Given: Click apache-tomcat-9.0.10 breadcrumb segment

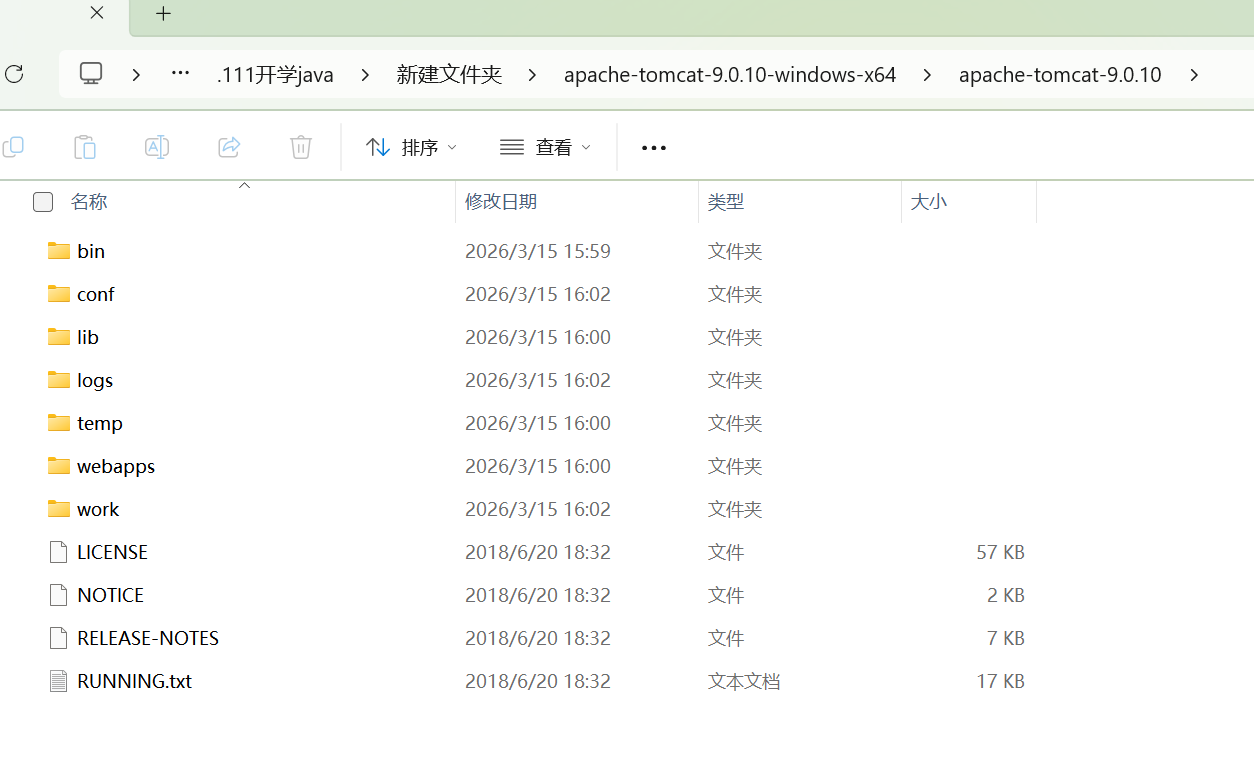Looking at the screenshot, I should [x=1060, y=75].
